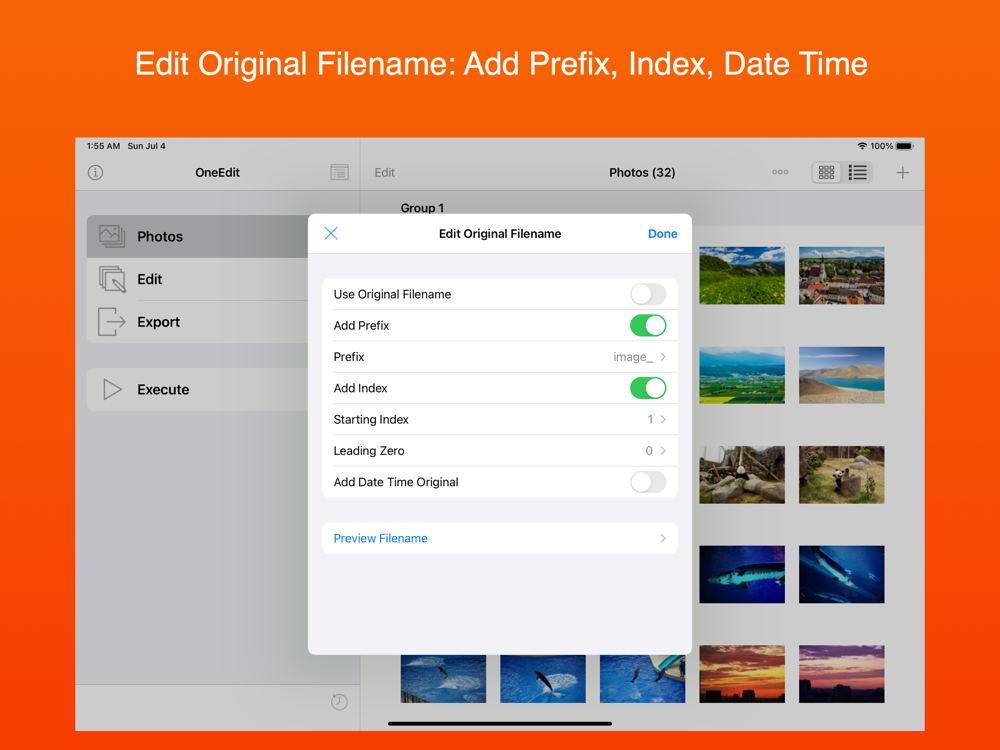Select the Export sidebar item
Screen dimensions: 1000x750
198,322
